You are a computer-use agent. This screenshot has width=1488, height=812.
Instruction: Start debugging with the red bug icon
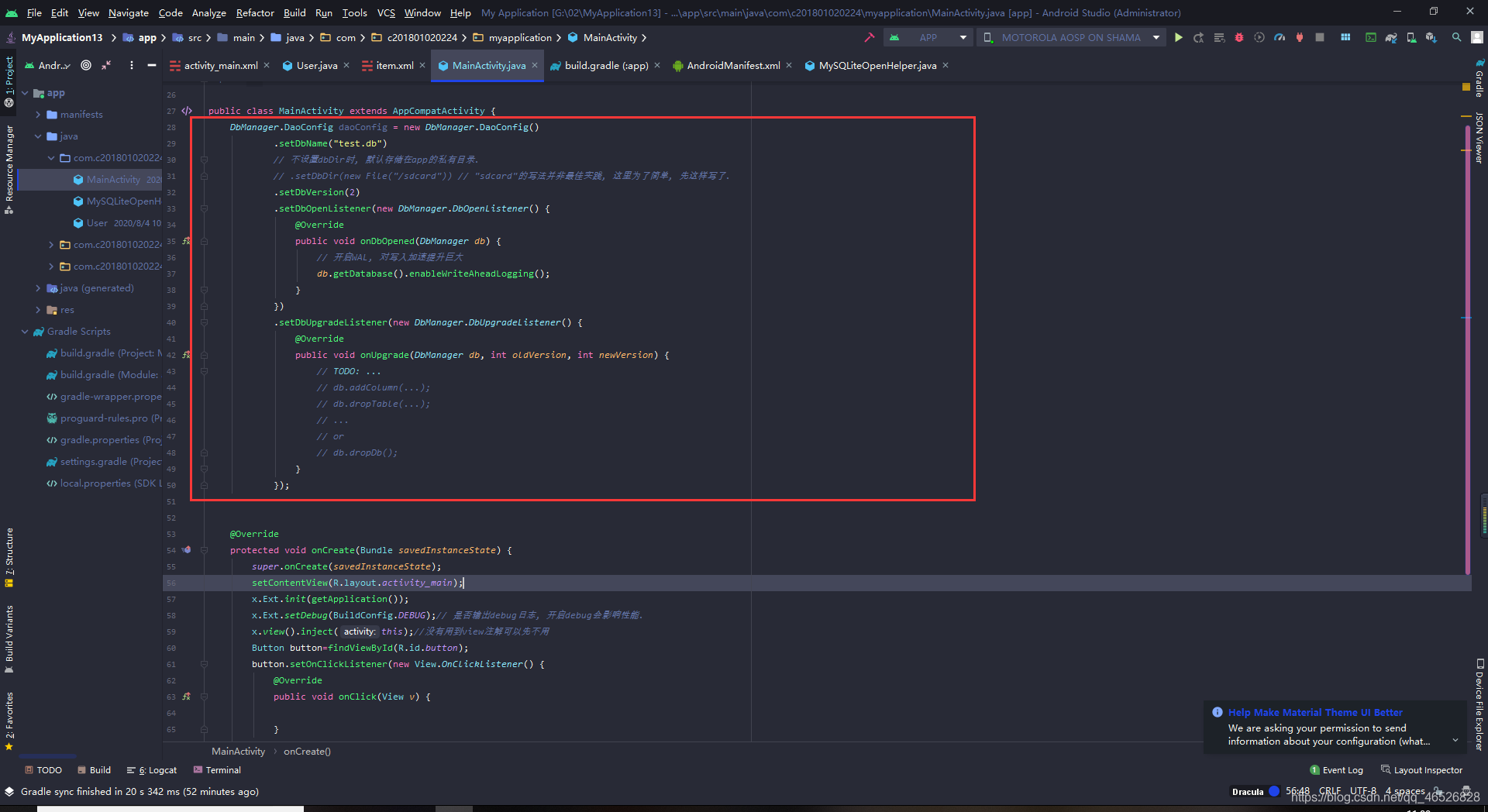point(1239,37)
